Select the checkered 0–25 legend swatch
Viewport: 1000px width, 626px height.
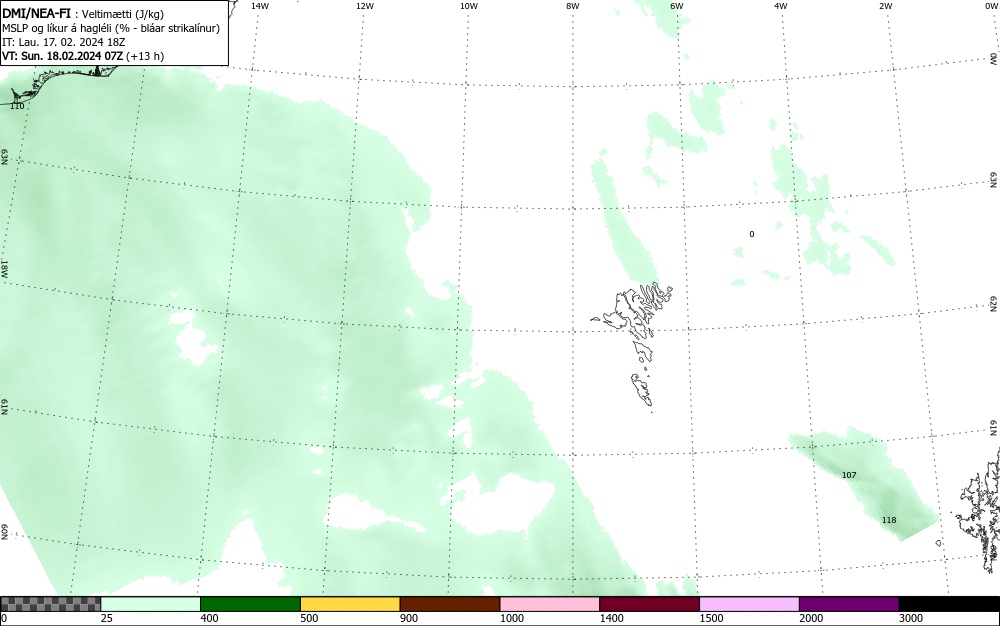(x=51, y=604)
